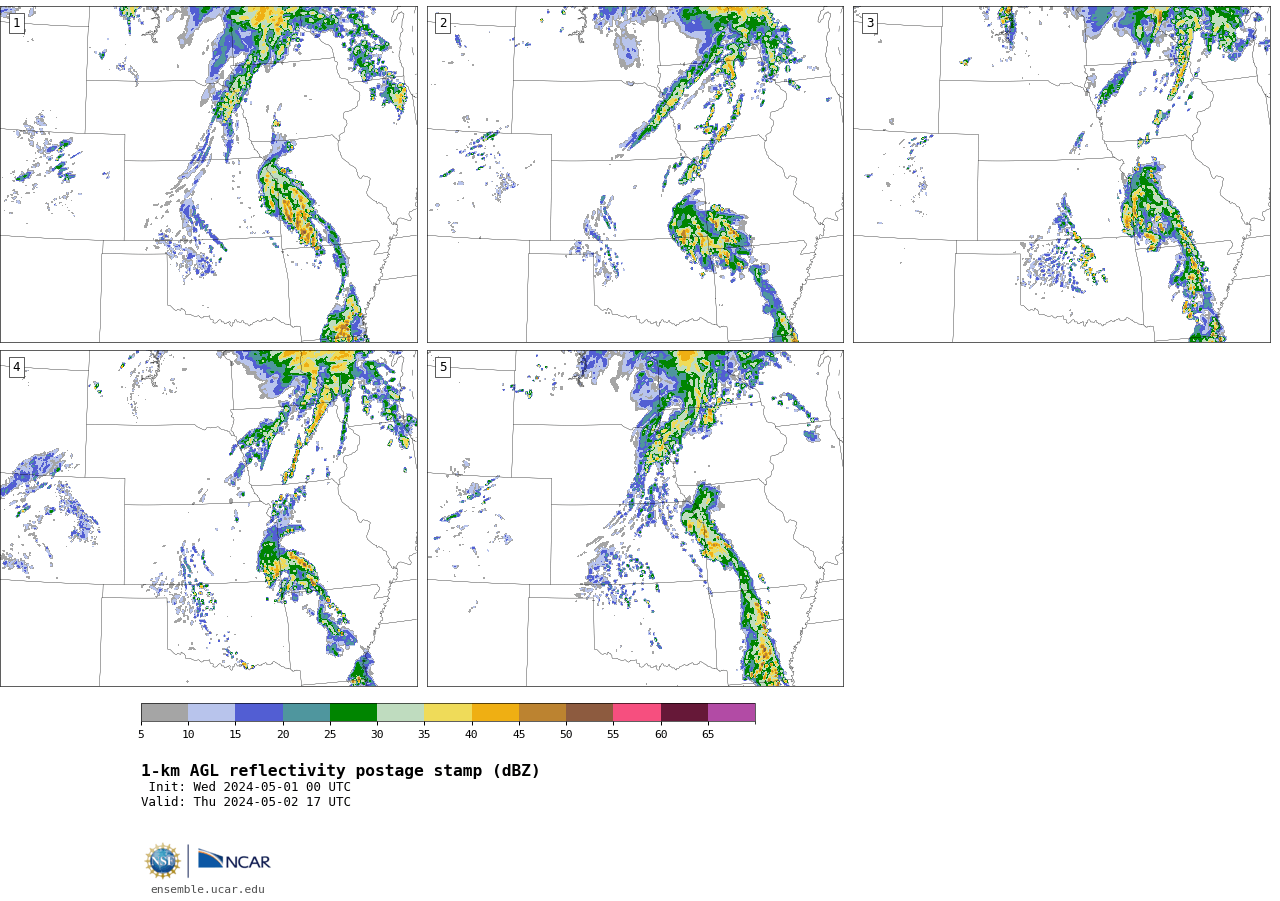The height and width of the screenshot is (901, 1280).
Task: Click the NCAR logo
Action: 234,861
